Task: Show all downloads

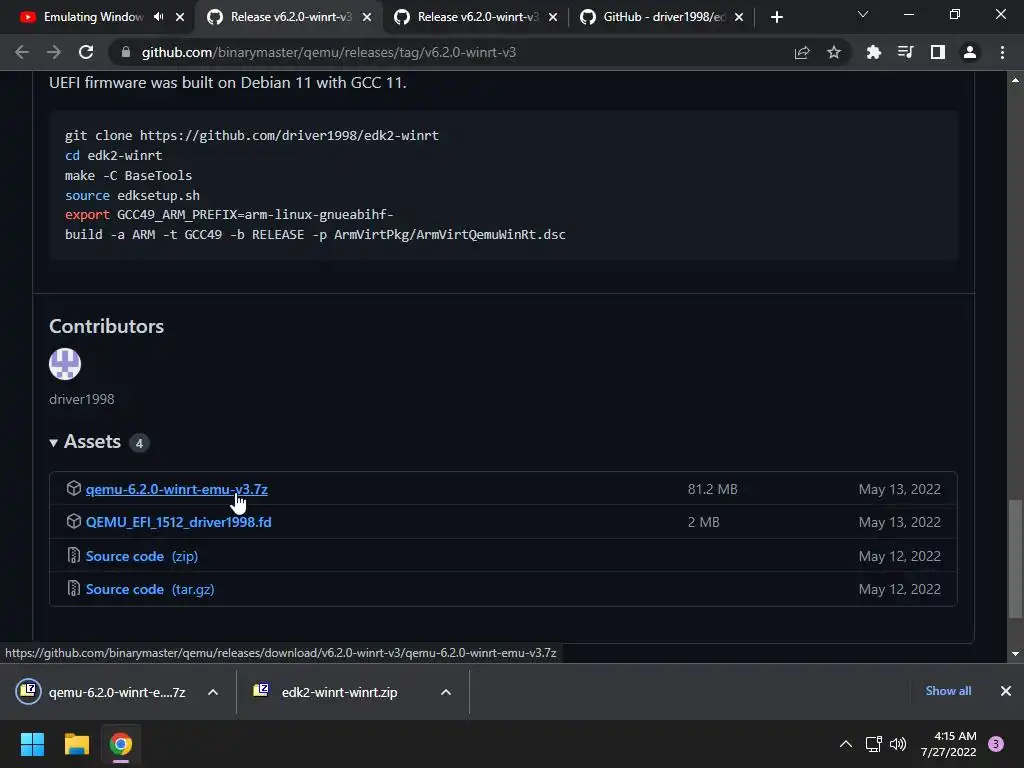Action: 948,691
